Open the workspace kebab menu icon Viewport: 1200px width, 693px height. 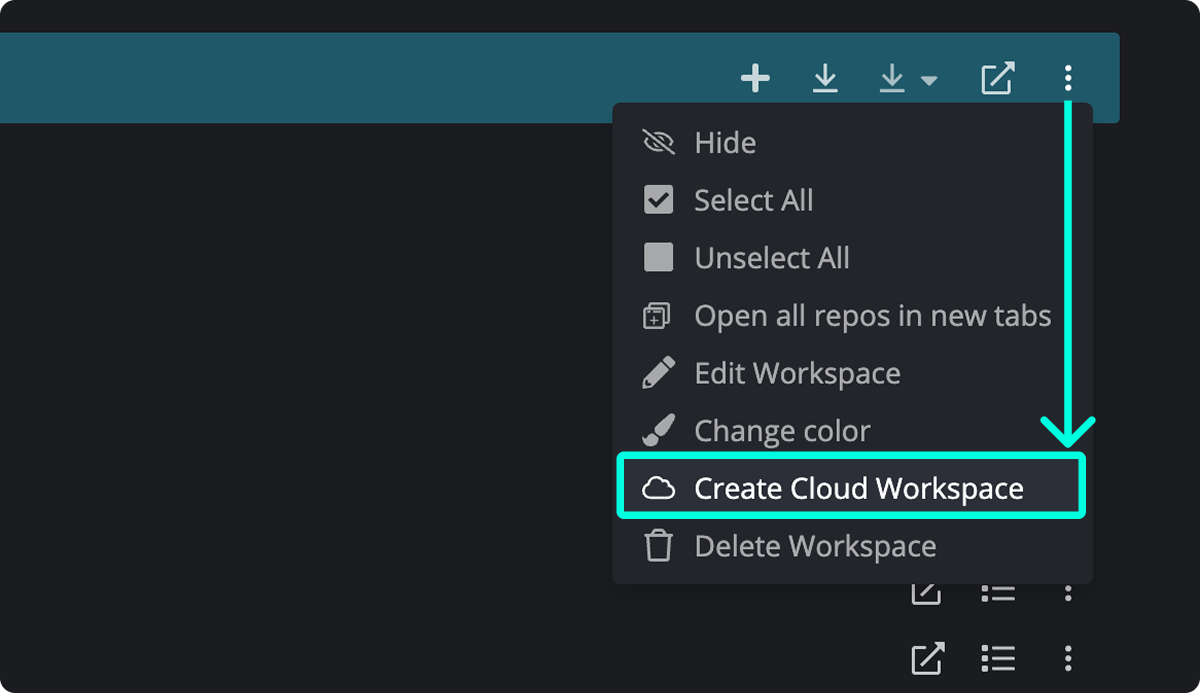pos(1068,77)
